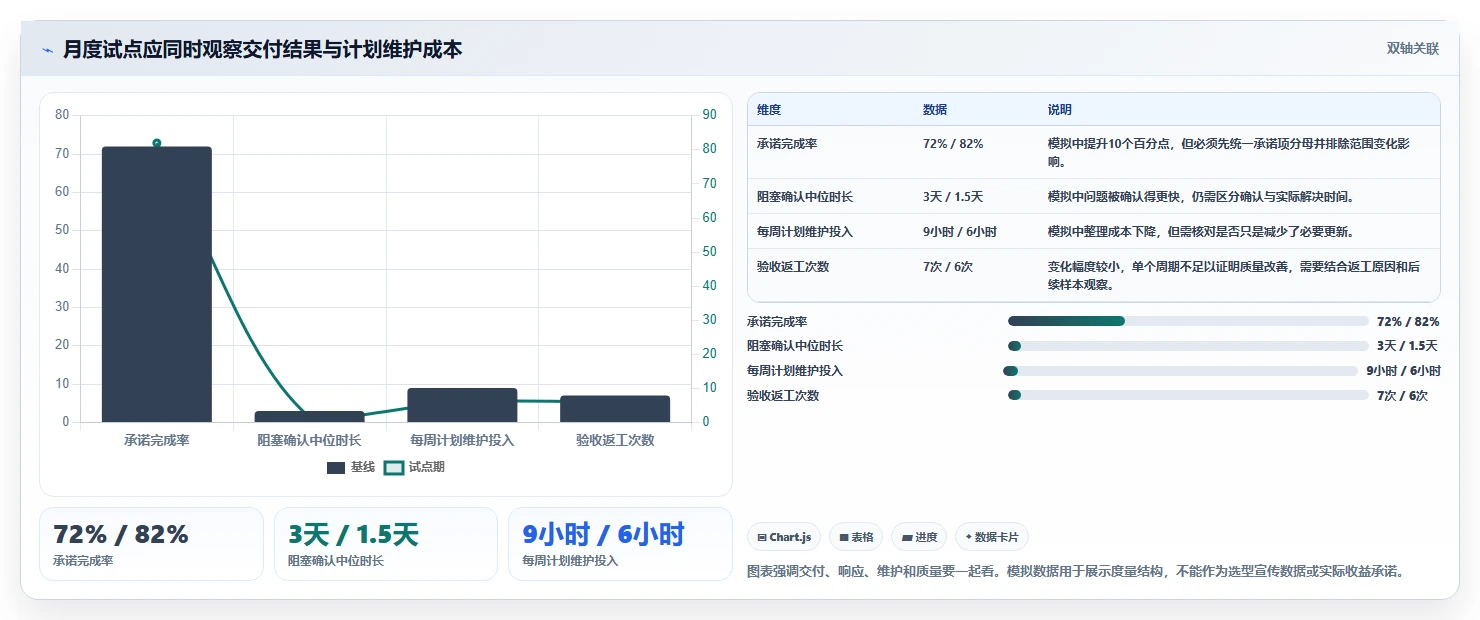Click the 验收返工次数 bar in chart
1480x620 pixels.
[614, 409]
